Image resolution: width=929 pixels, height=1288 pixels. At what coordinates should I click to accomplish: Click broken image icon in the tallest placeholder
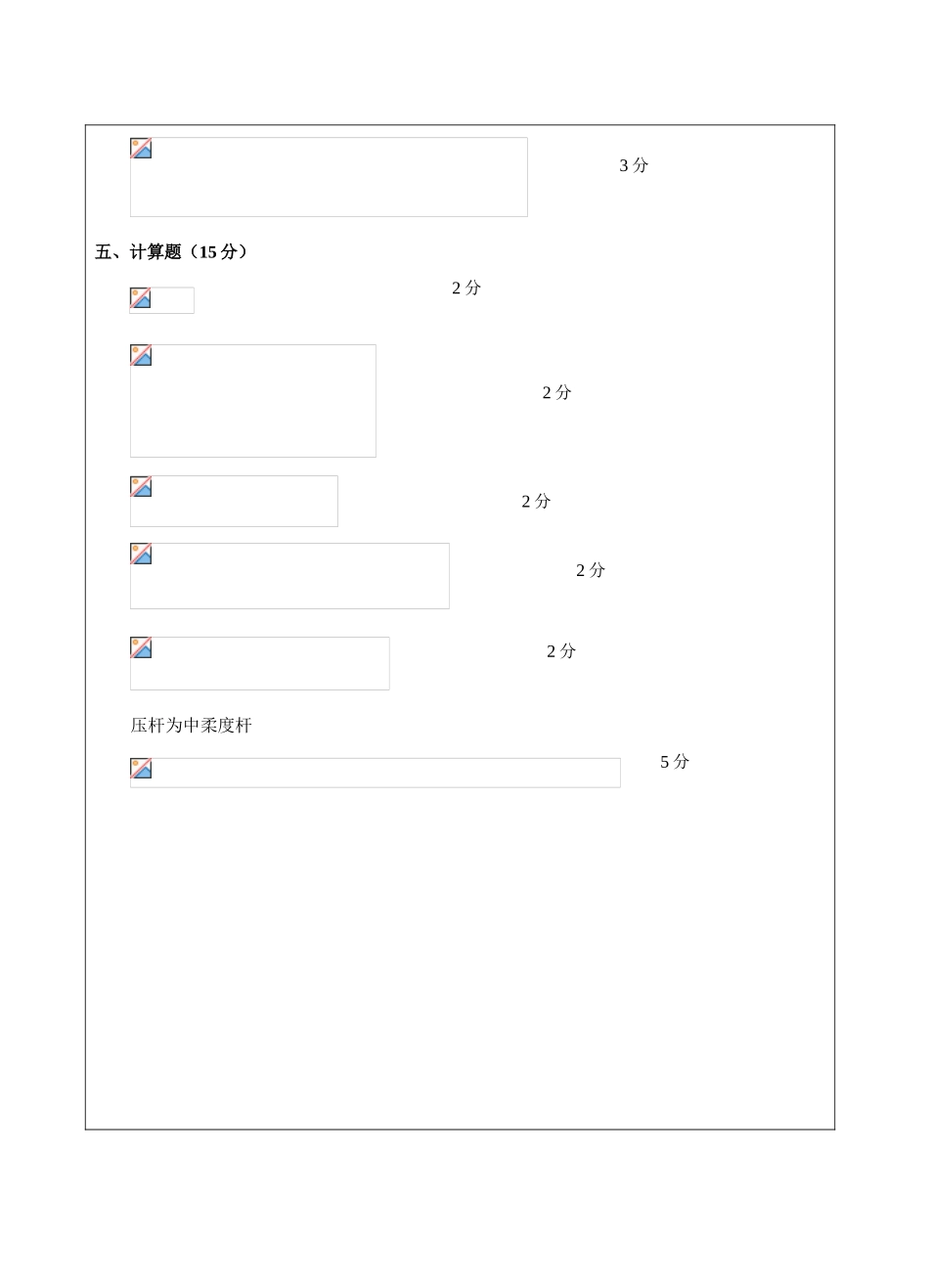pyautogui.click(x=142, y=356)
